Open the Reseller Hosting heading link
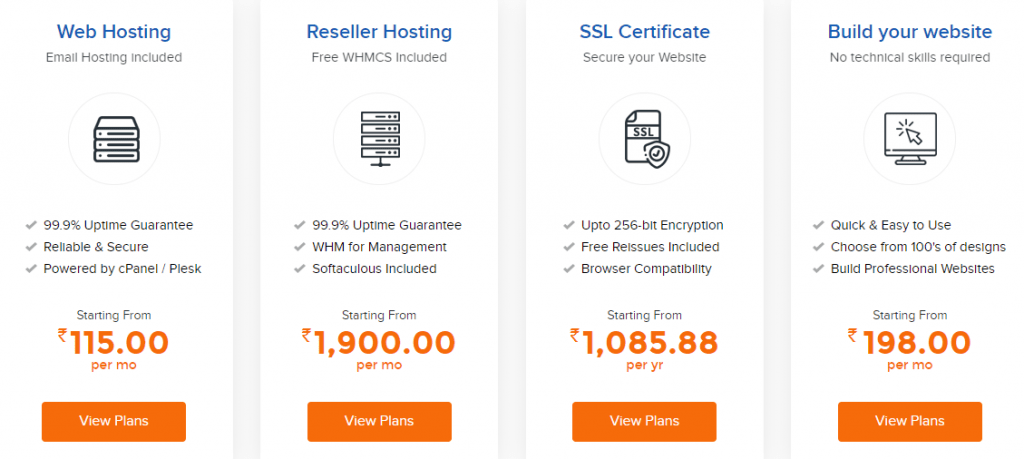This screenshot has width=1024, height=459. click(379, 31)
